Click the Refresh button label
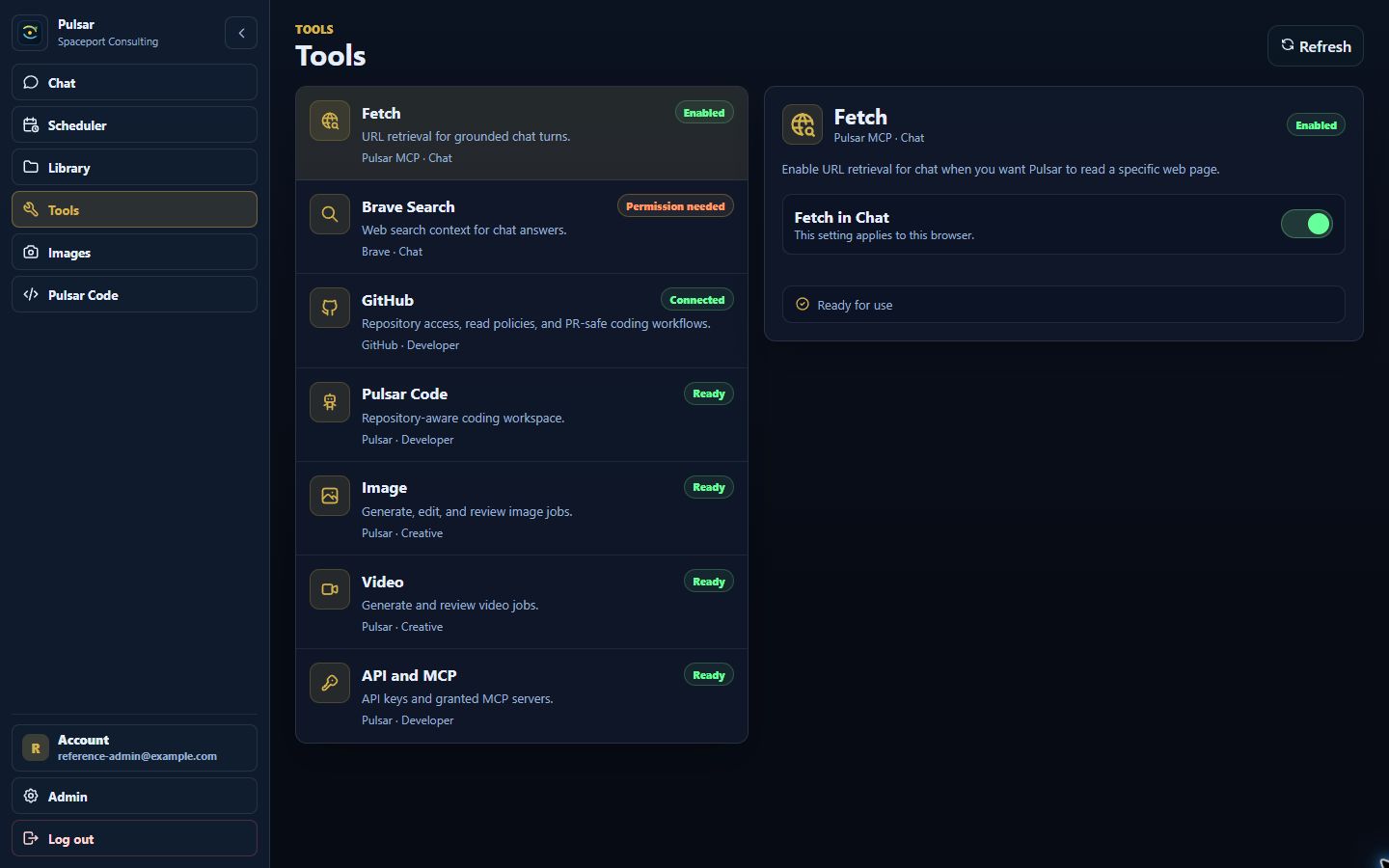 pyautogui.click(x=1324, y=46)
